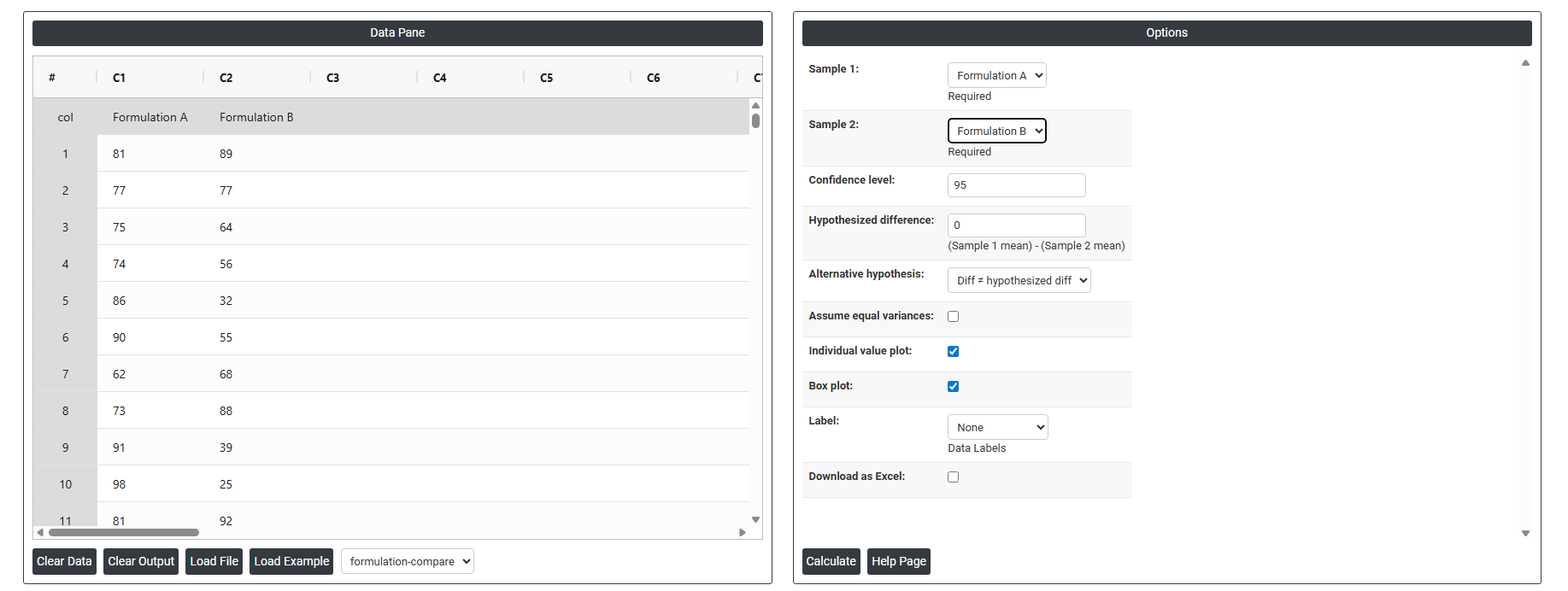Uncheck the Individual value plot option
This screenshot has width=1568, height=591.
(953, 352)
